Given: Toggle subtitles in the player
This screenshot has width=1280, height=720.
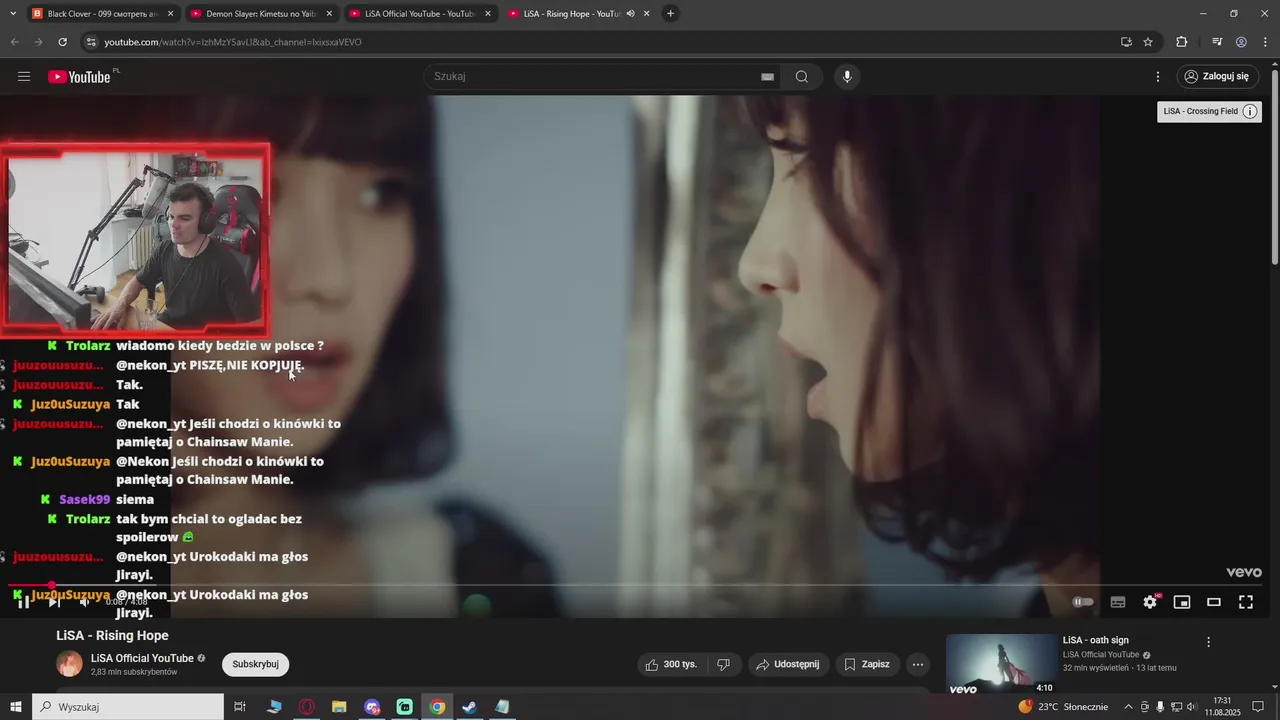Looking at the screenshot, I should 1118,602.
